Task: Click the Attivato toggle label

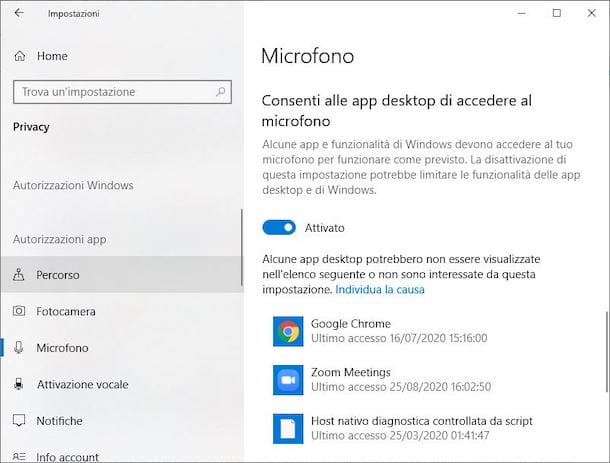Action: coord(324,228)
